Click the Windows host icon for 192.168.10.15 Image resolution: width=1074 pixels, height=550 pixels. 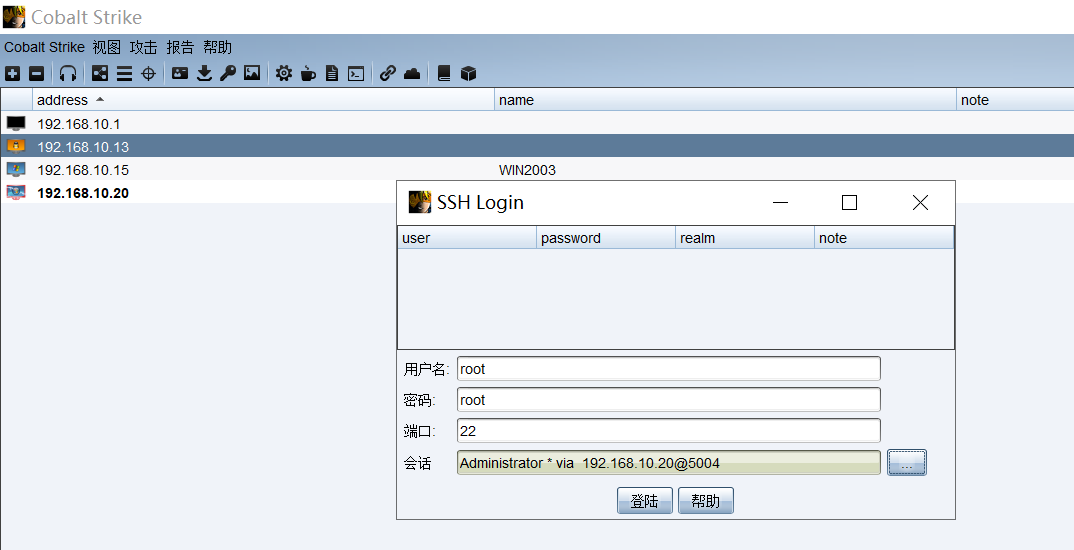click(x=16, y=169)
